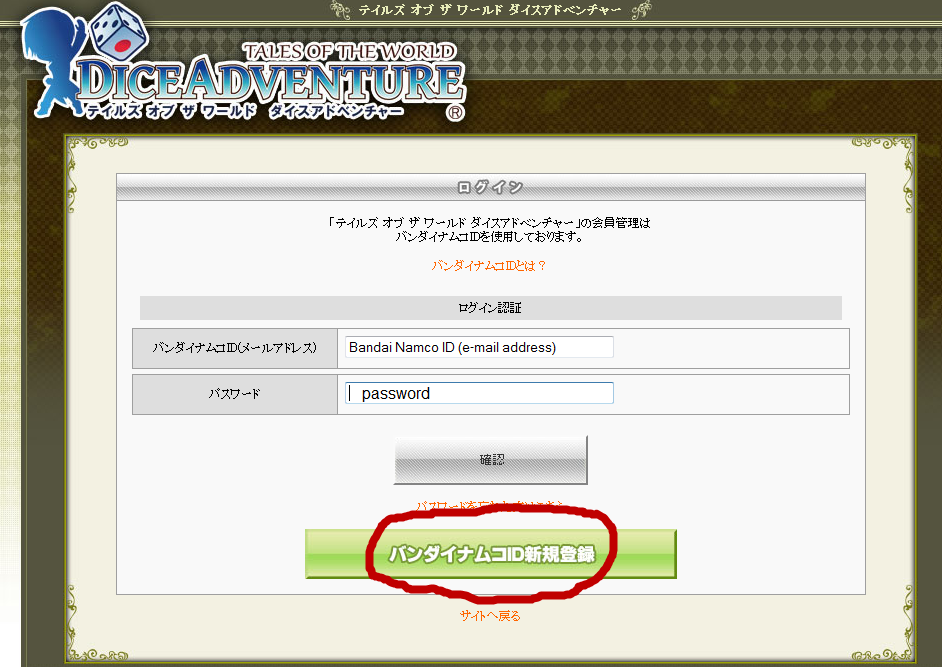Click the ログイン認証 section heading
This screenshot has height=667, width=942.
pyautogui.click(x=490, y=308)
